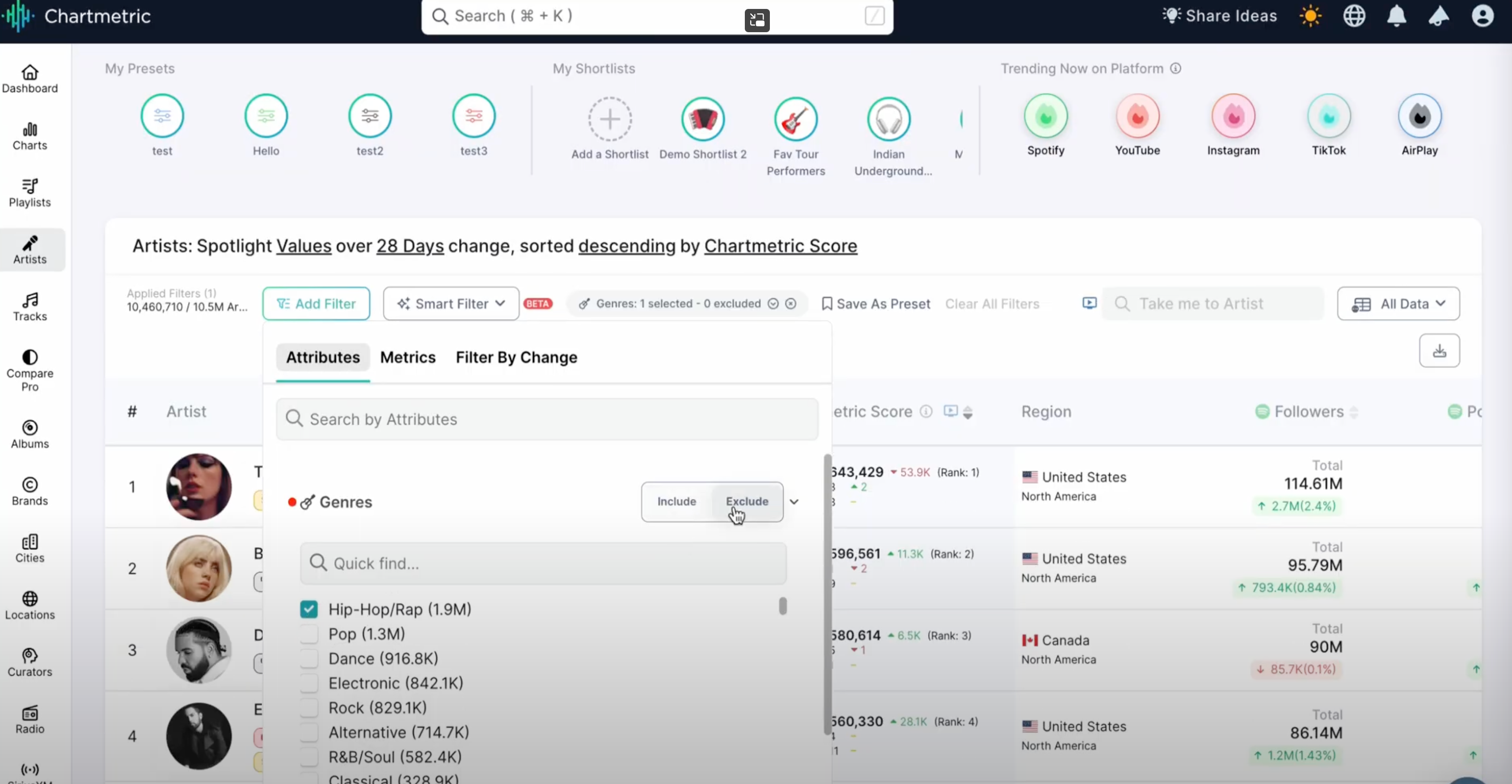Click the Quick find genre field
This screenshot has width=1512, height=784.
(543, 563)
